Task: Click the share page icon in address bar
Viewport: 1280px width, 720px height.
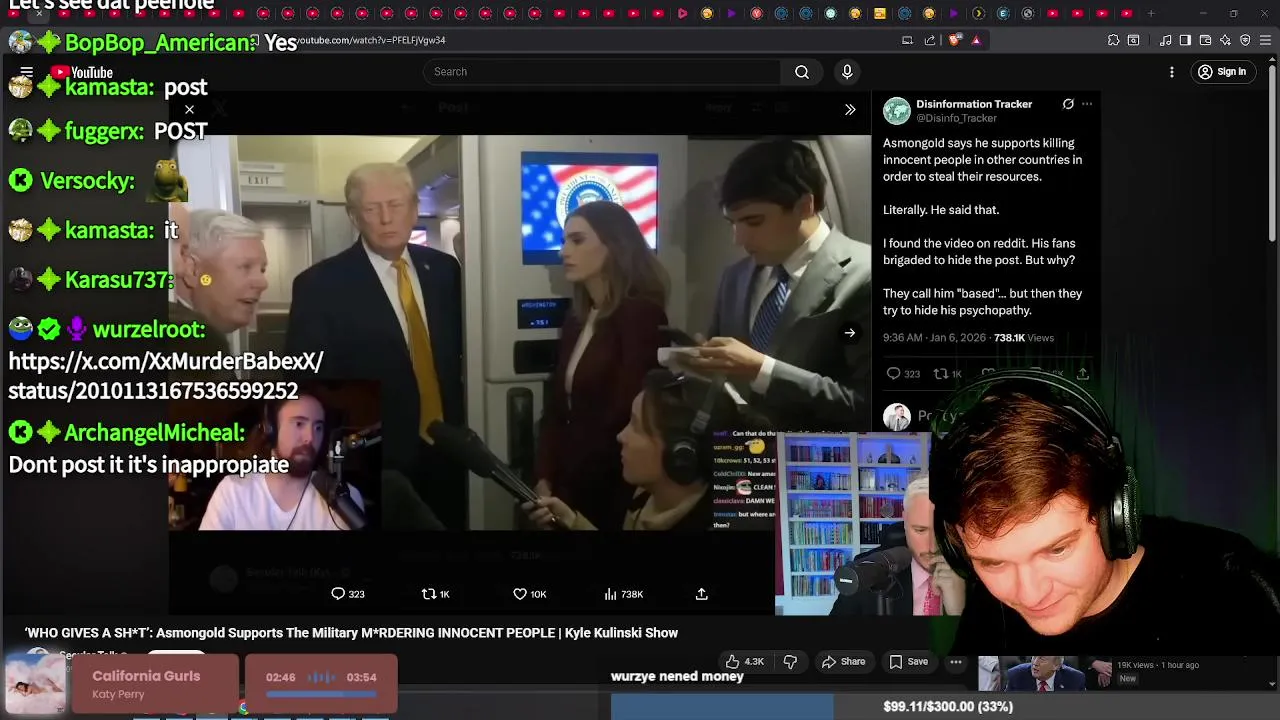Action: click(930, 40)
